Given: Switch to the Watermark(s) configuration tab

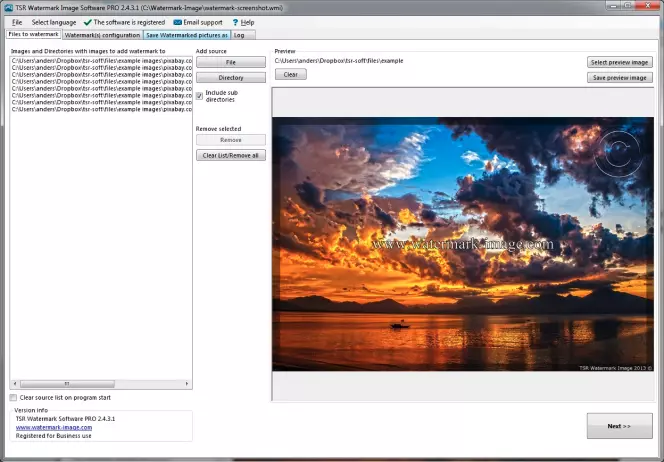Looking at the screenshot, I should 102,35.
